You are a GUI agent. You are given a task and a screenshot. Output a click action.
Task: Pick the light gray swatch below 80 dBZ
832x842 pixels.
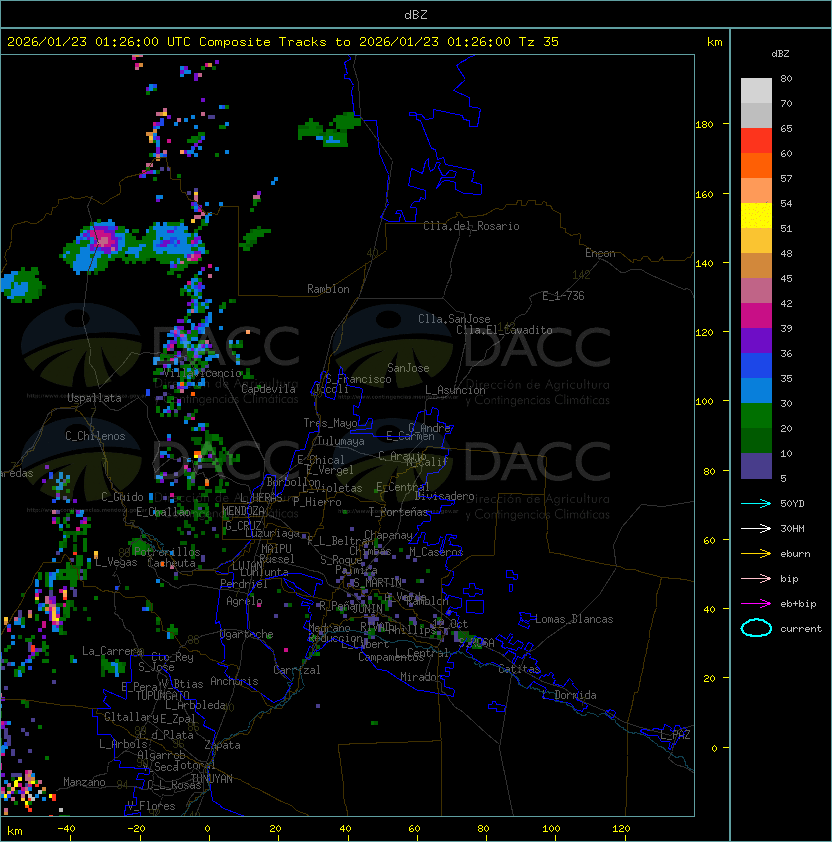(756, 90)
